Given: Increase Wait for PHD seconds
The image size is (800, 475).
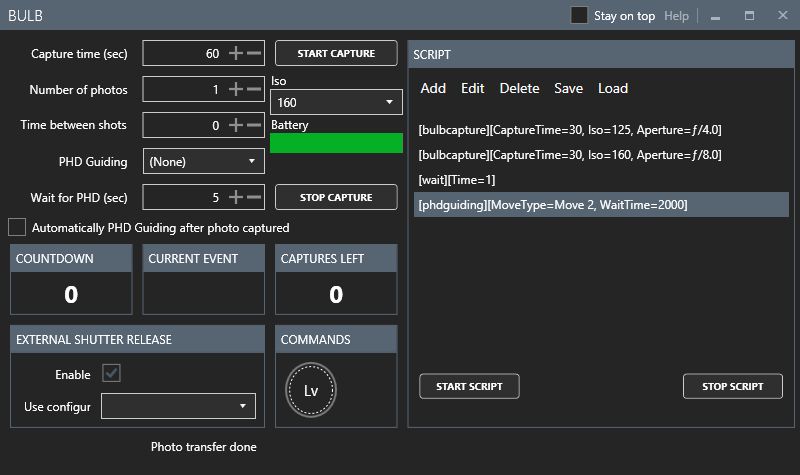Looking at the screenshot, I should 236,197.
